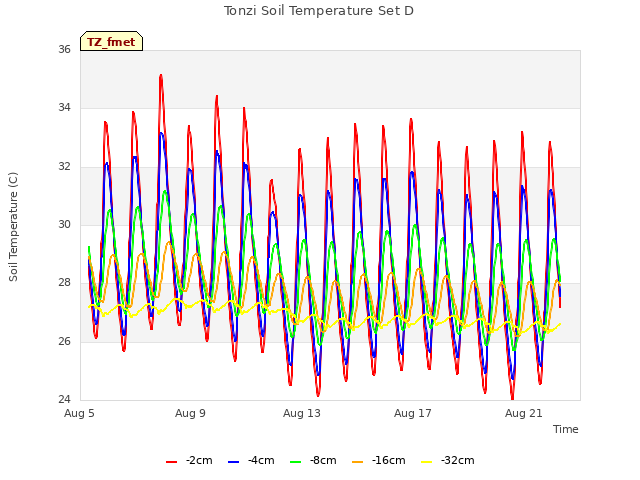Click the Aug 5 x-axis tick label
This screenshot has width=640, height=480.
79,413
